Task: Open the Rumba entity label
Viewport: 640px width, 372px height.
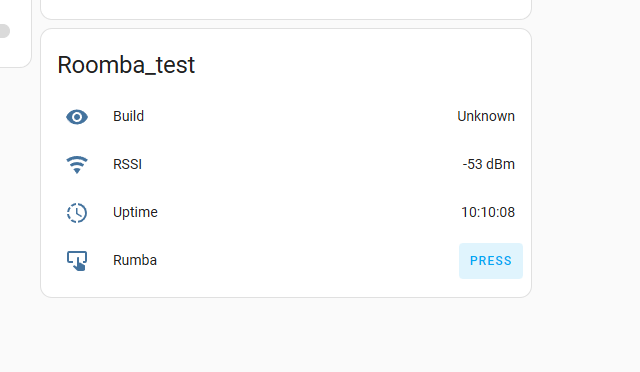Action: click(x=135, y=260)
